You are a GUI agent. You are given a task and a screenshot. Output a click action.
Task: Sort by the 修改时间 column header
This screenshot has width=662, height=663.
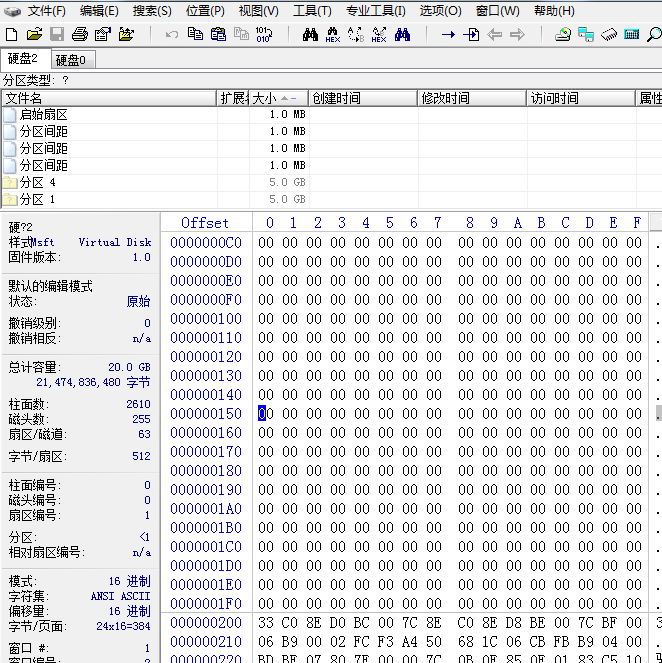(x=472, y=98)
